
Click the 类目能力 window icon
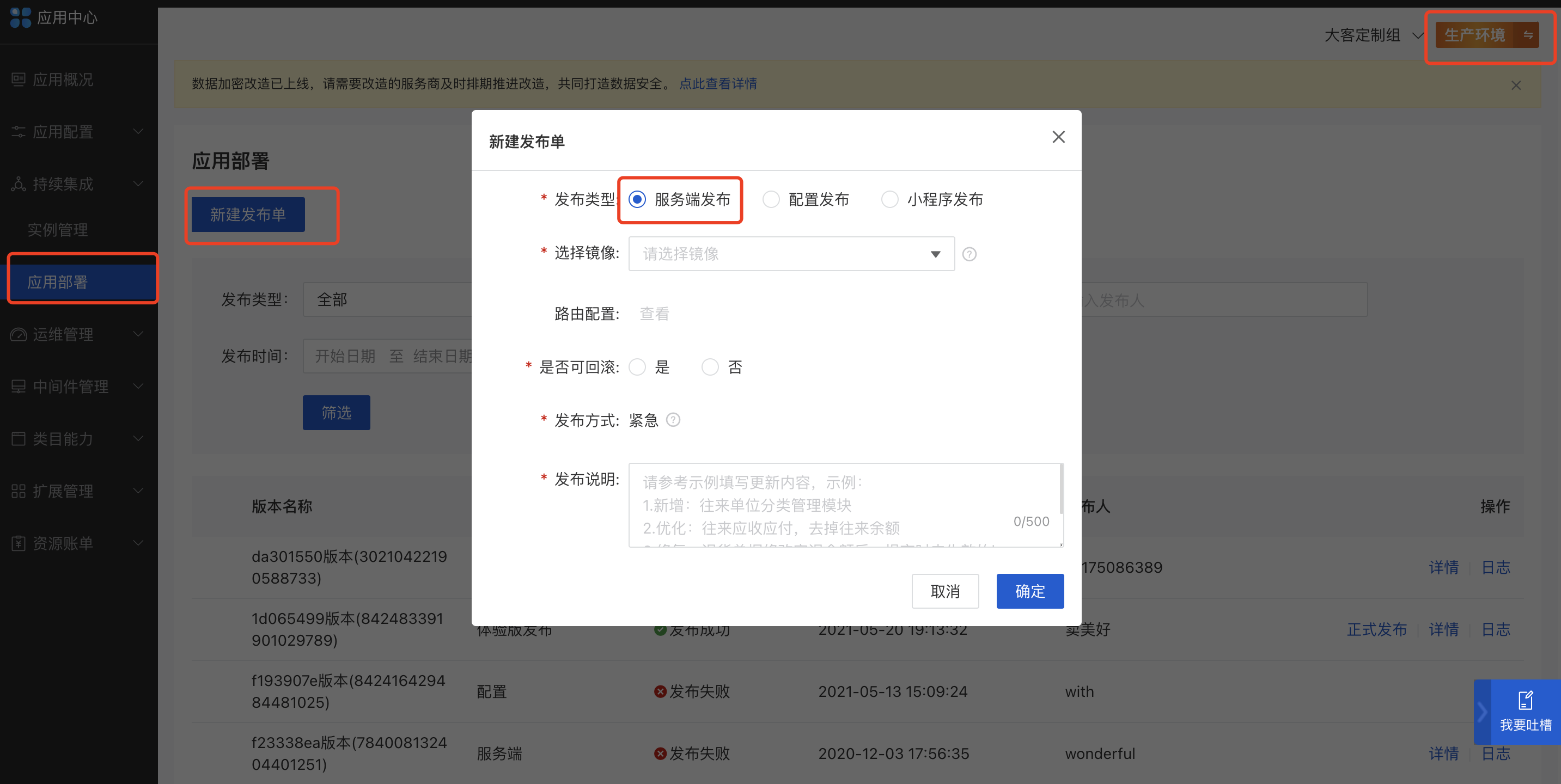pos(18,439)
